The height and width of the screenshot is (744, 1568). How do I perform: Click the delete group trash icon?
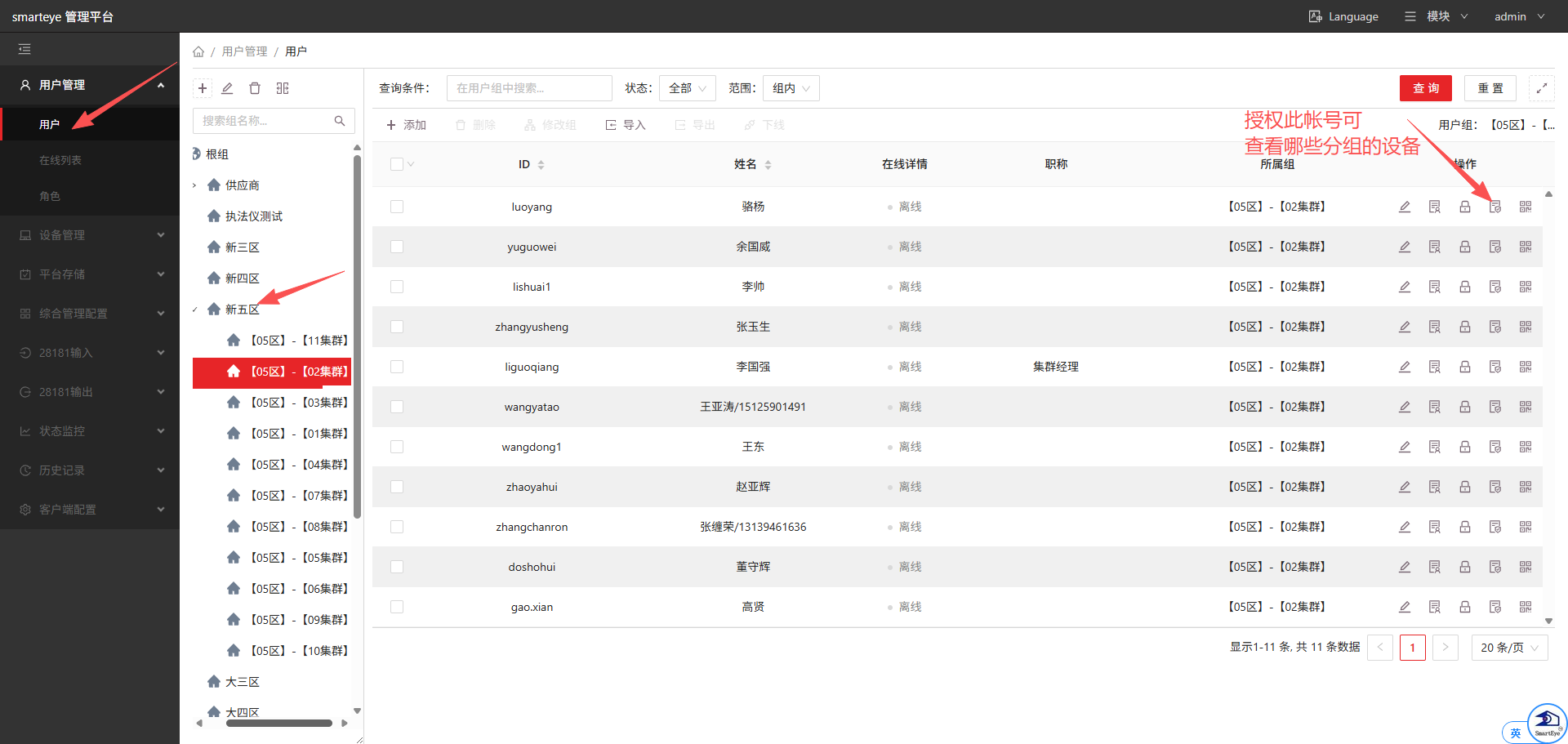255,88
